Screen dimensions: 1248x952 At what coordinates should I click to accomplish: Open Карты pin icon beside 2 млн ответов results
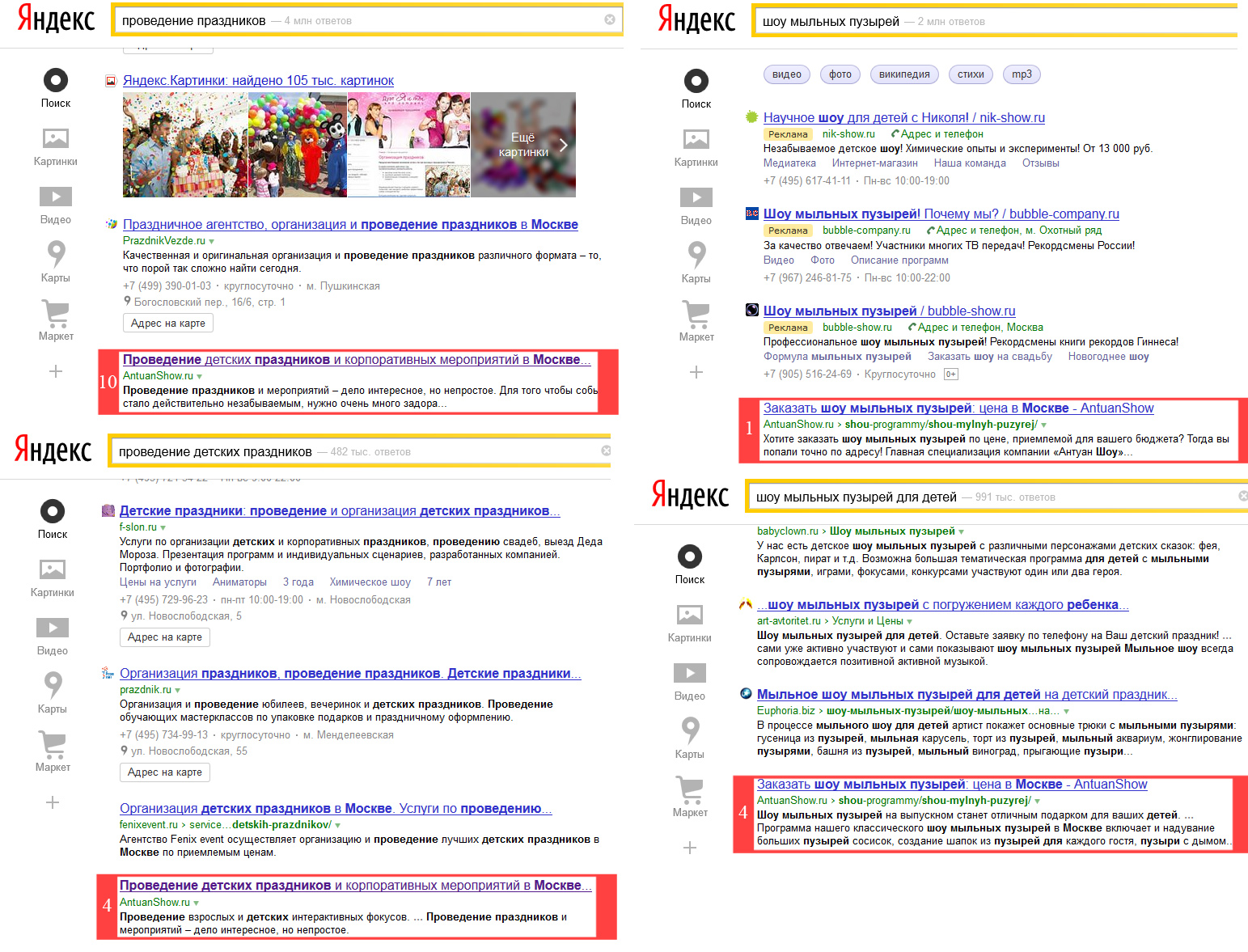pyautogui.click(x=696, y=255)
